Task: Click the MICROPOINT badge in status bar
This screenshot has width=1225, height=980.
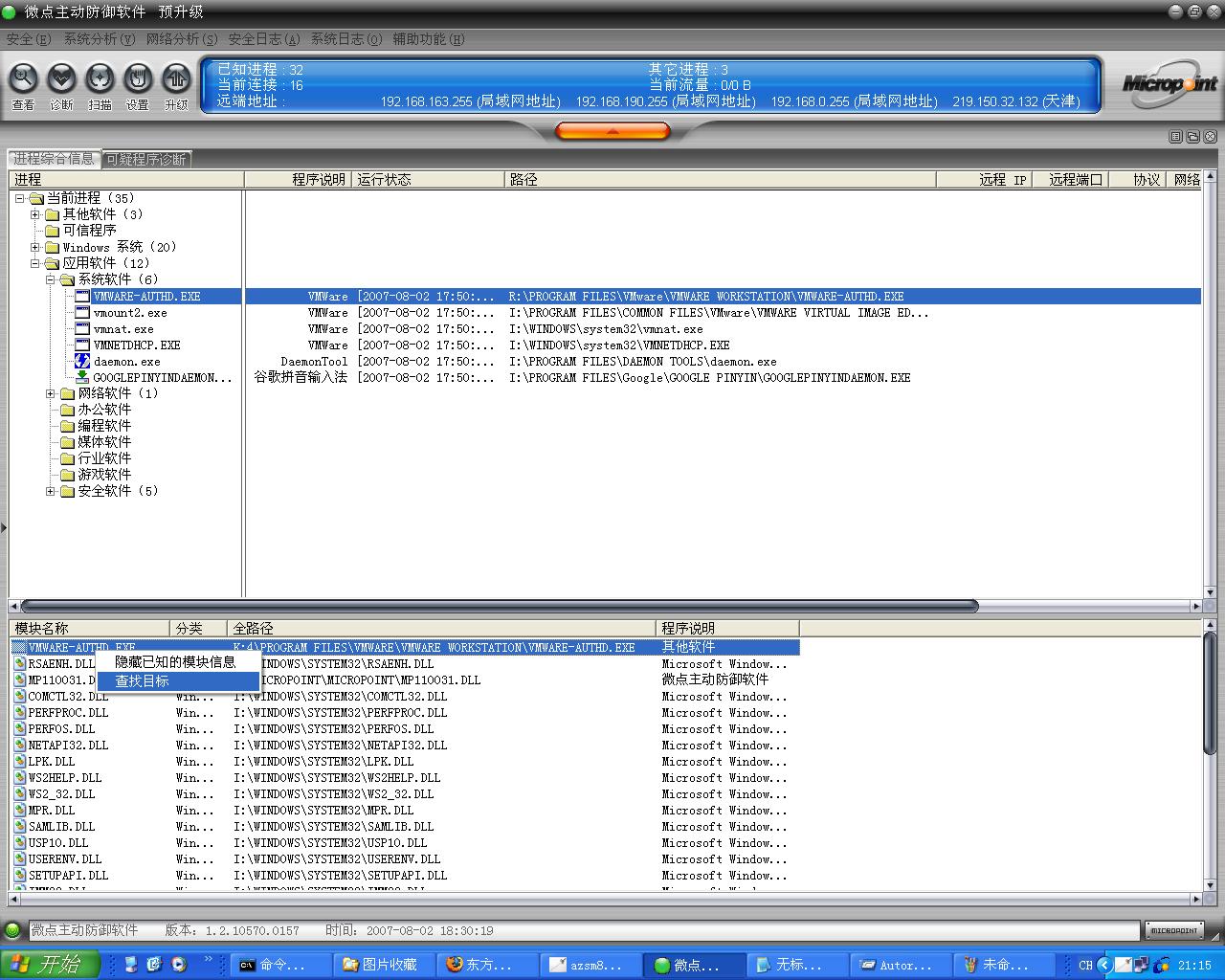Action: coord(1174,930)
